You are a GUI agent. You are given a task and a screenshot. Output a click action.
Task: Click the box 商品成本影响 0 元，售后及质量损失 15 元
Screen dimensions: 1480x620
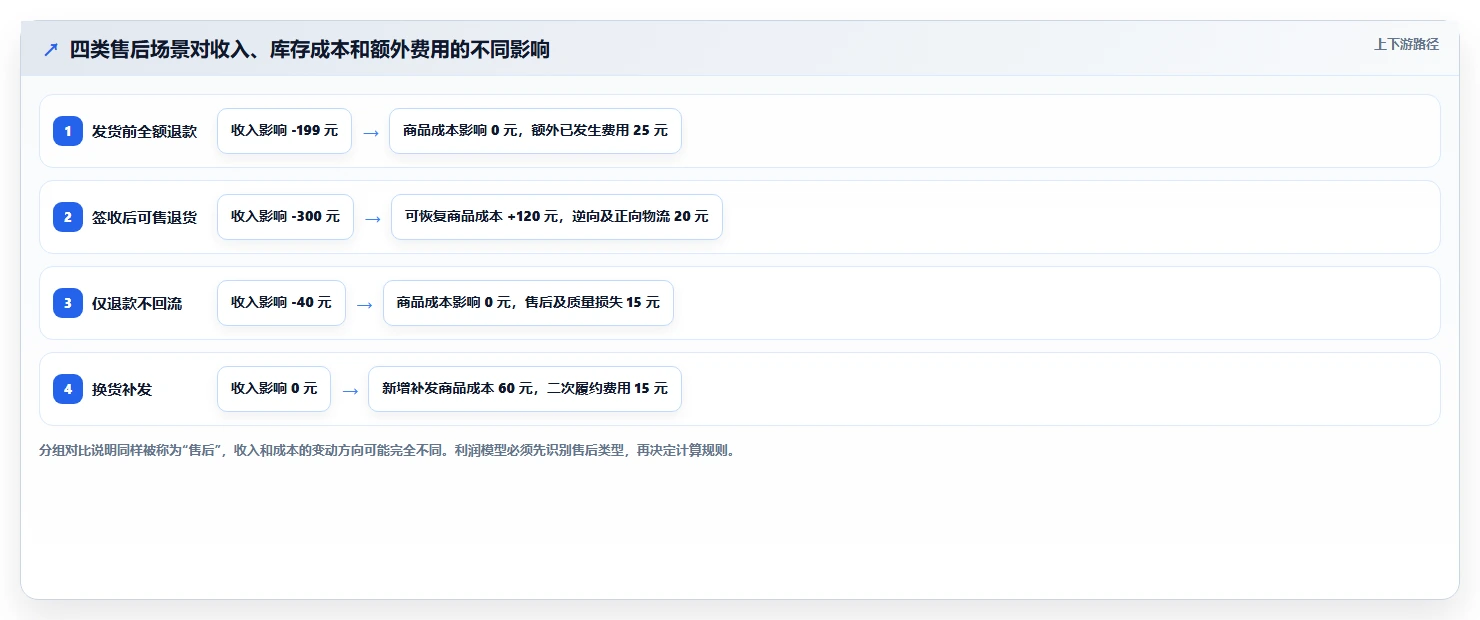coord(528,303)
